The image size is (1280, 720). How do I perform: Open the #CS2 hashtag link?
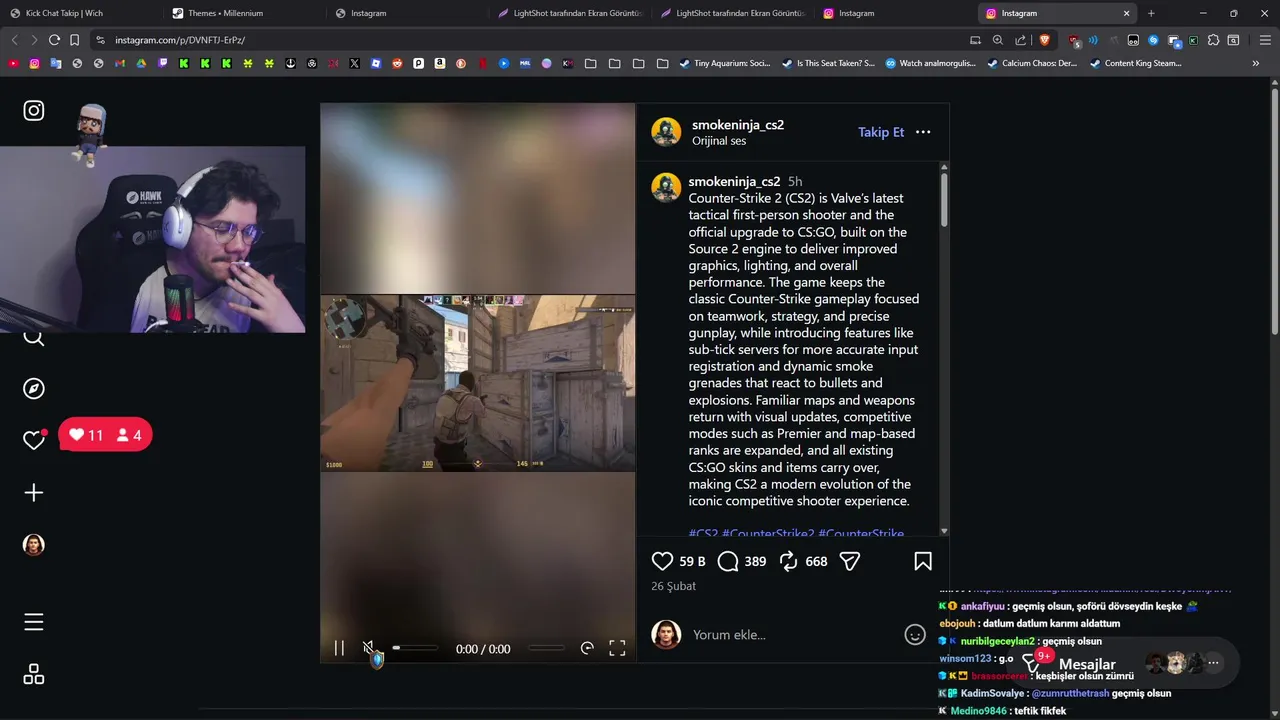coord(703,534)
